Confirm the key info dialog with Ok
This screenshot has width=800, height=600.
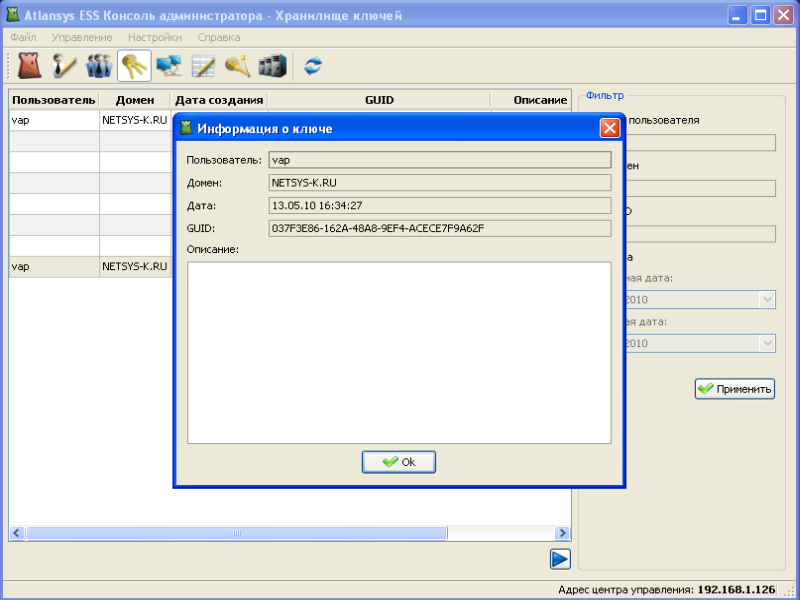399,462
